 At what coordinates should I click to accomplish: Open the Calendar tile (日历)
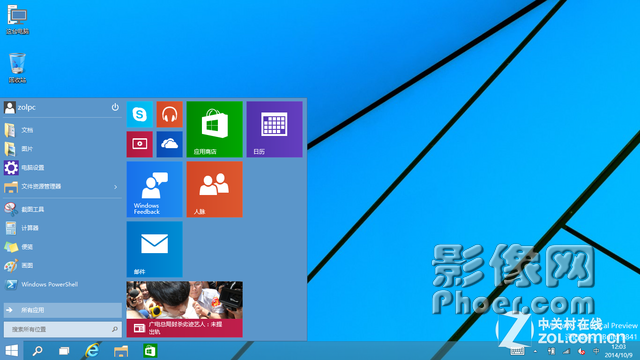[x=274, y=129]
